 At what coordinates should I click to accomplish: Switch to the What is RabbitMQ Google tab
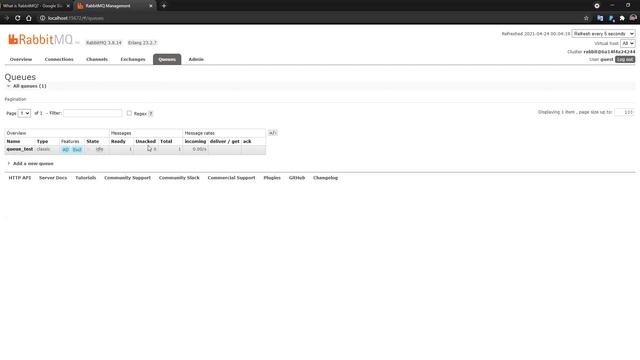click(33, 6)
